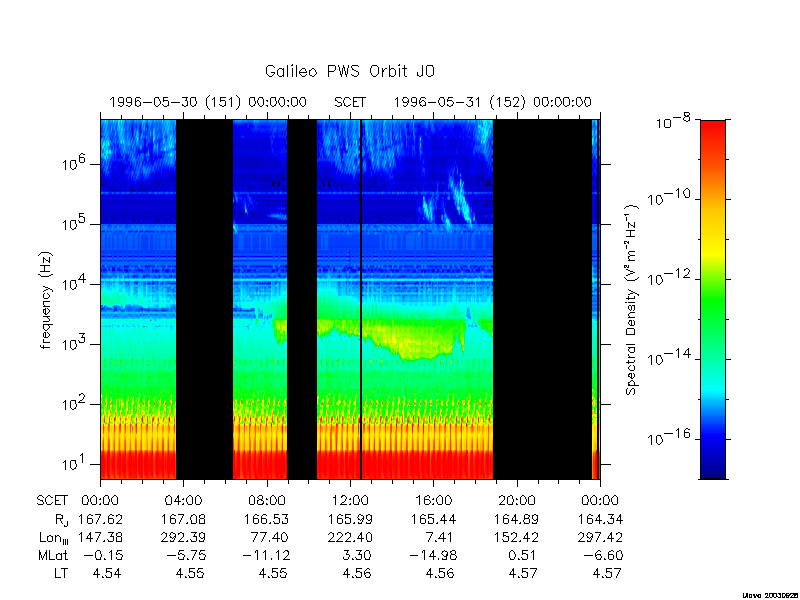Click the R_J value 164.34
This screenshot has height=600, width=800.
coord(600,519)
